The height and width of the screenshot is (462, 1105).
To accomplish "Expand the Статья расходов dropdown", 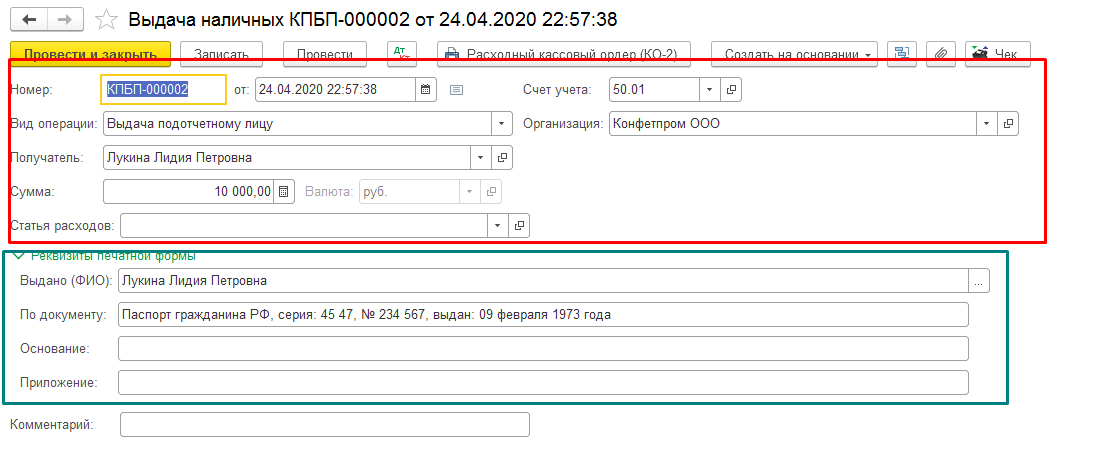I will (x=498, y=226).
